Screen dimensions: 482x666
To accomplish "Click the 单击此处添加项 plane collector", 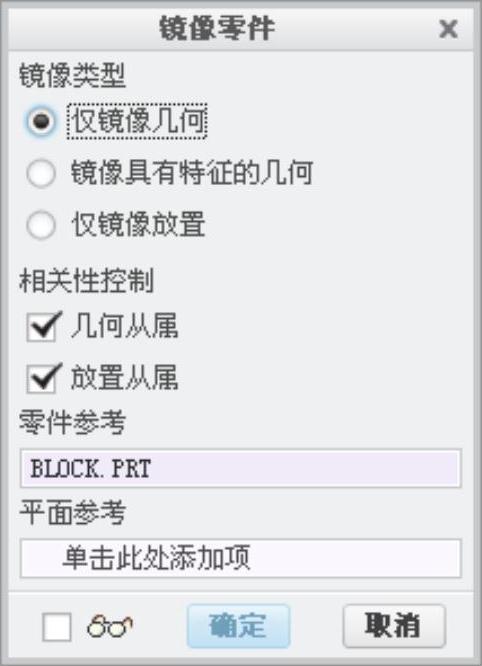I will (x=240, y=558).
